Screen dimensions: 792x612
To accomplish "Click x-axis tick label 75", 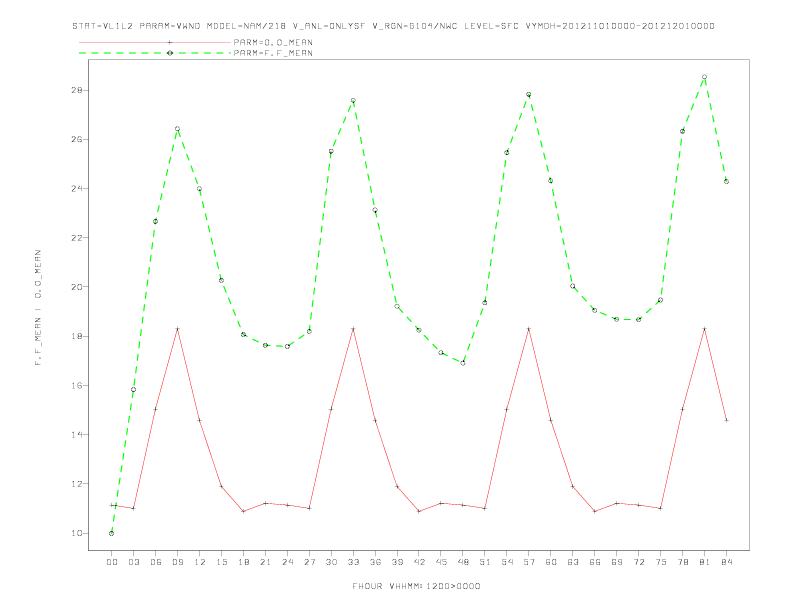I will (661, 562).
